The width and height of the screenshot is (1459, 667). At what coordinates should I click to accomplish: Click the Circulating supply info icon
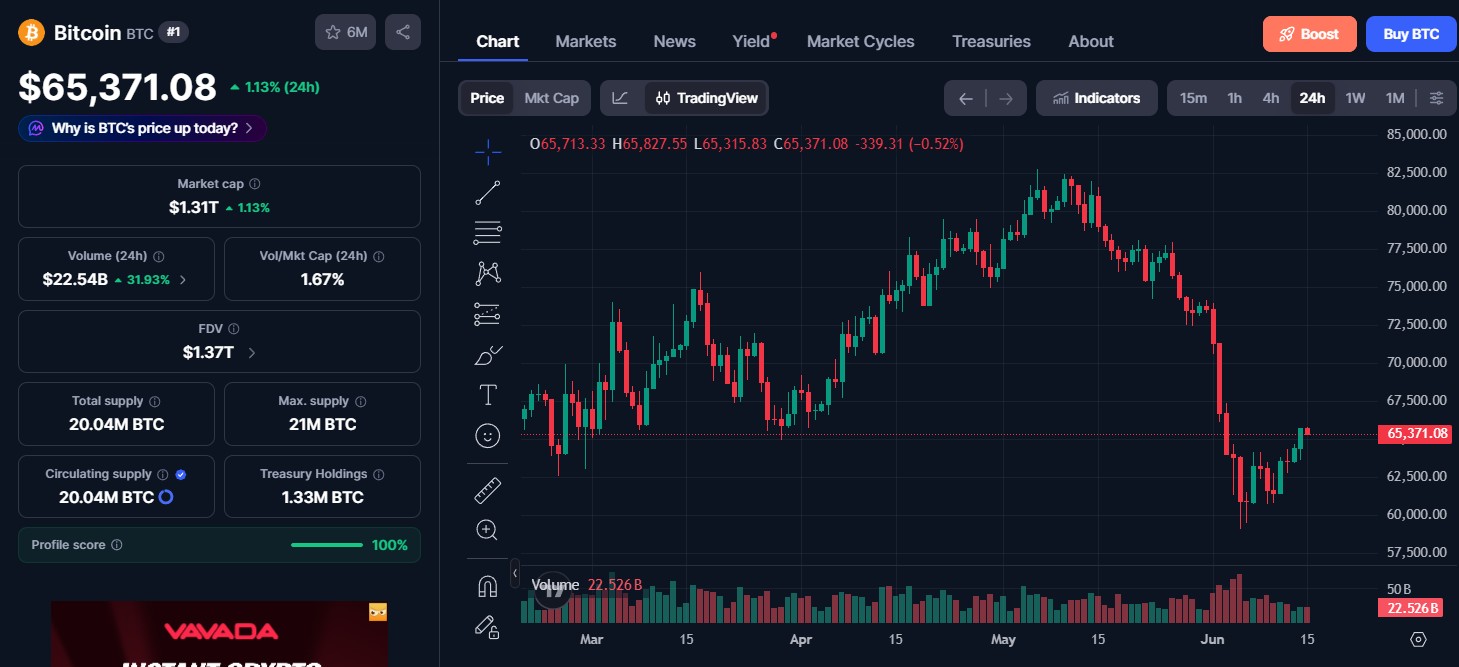point(163,474)
